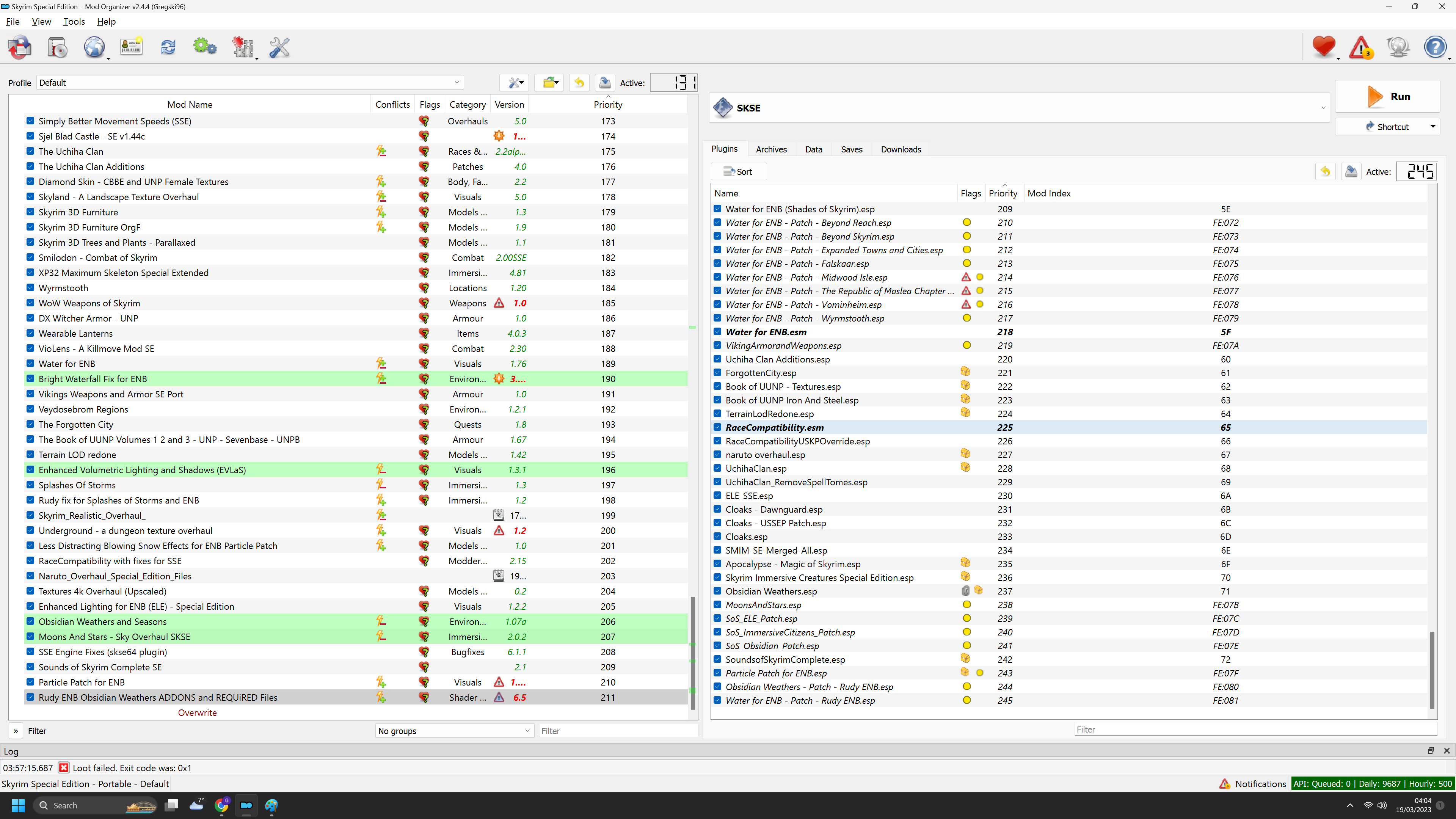Click the plugin list vertical scrollbar

tap(1432, 669)
